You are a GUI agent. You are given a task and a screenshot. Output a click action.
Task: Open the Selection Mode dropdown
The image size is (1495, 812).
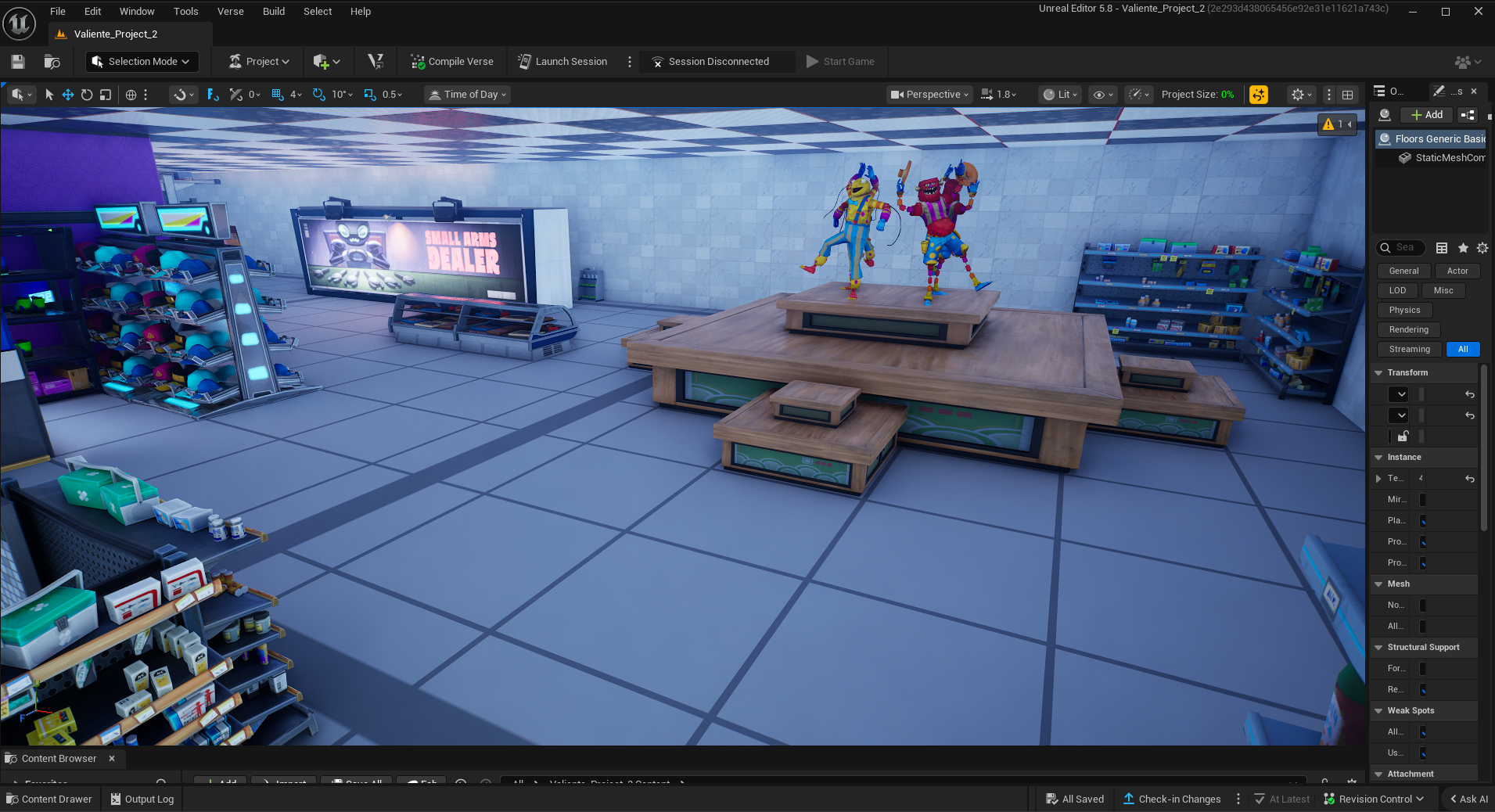tap(141, 62)
